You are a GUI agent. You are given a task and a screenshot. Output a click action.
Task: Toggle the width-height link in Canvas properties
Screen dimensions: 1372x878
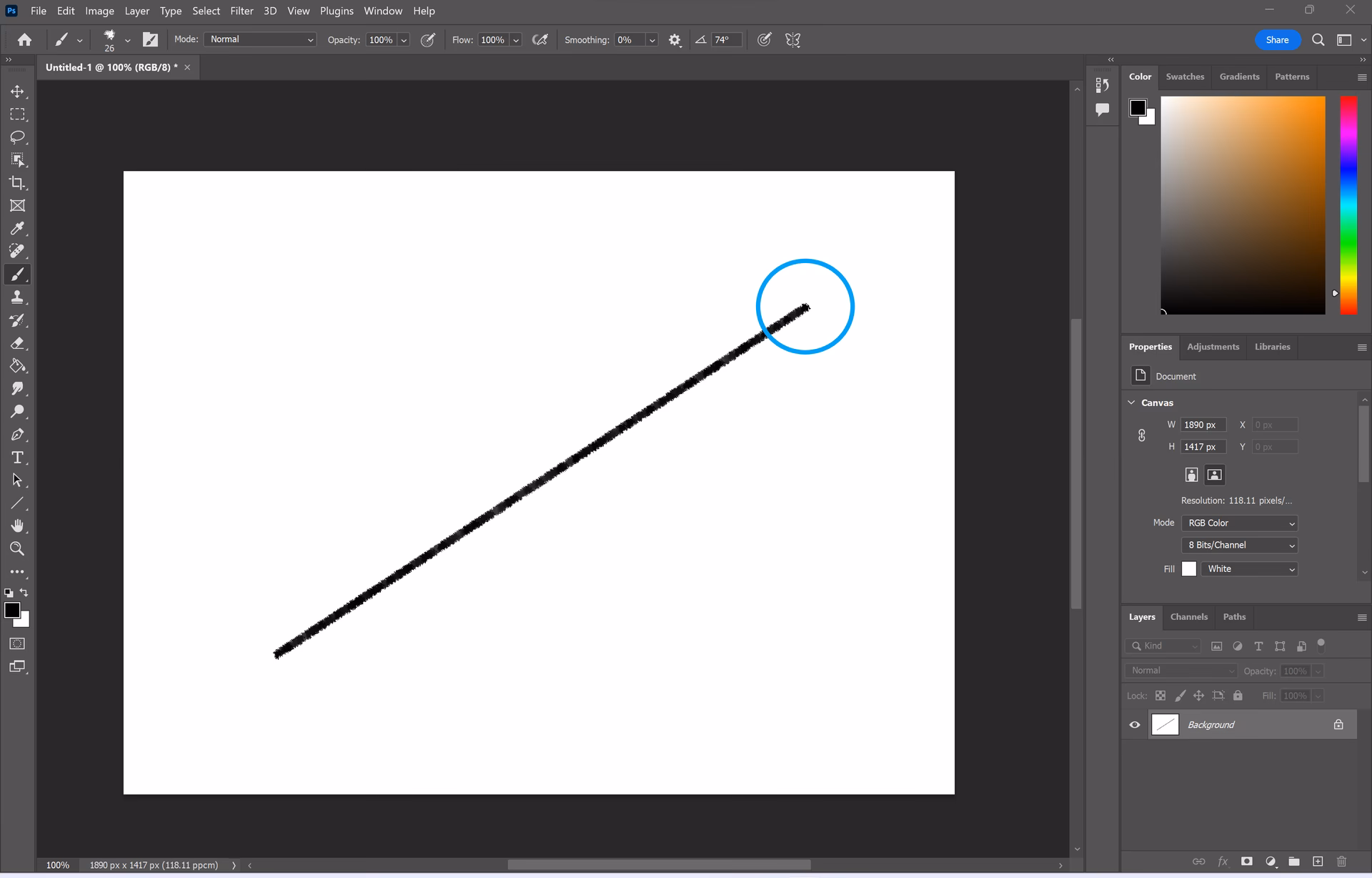1141,435
